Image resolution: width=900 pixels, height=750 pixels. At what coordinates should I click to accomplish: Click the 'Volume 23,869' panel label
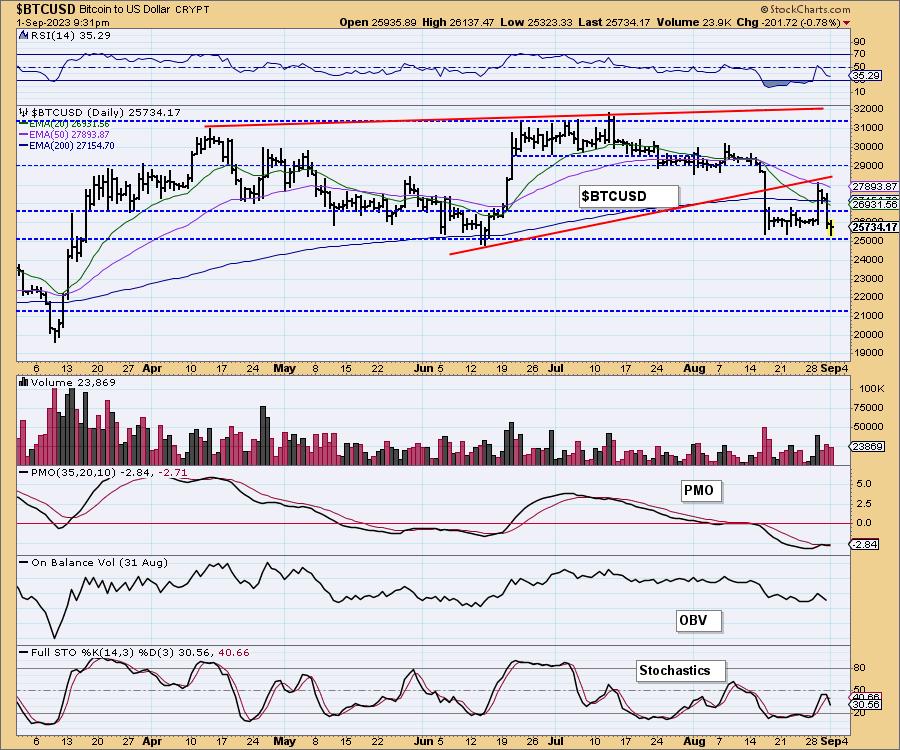point(73,382)
